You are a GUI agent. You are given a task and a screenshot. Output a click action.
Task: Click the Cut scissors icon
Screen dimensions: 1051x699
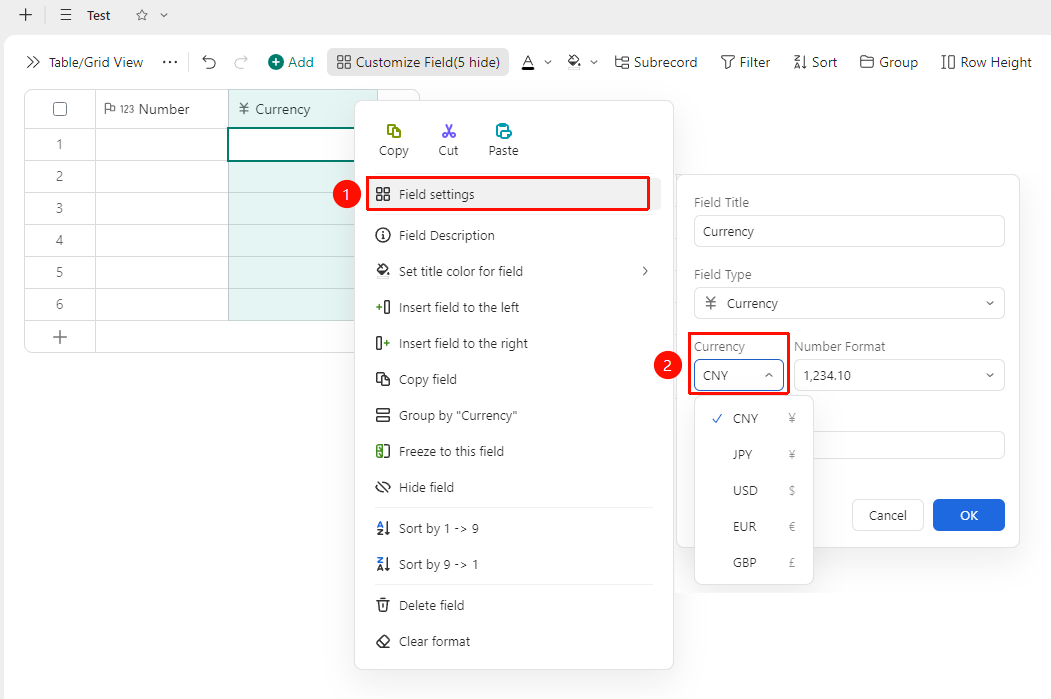click(448, 131)
